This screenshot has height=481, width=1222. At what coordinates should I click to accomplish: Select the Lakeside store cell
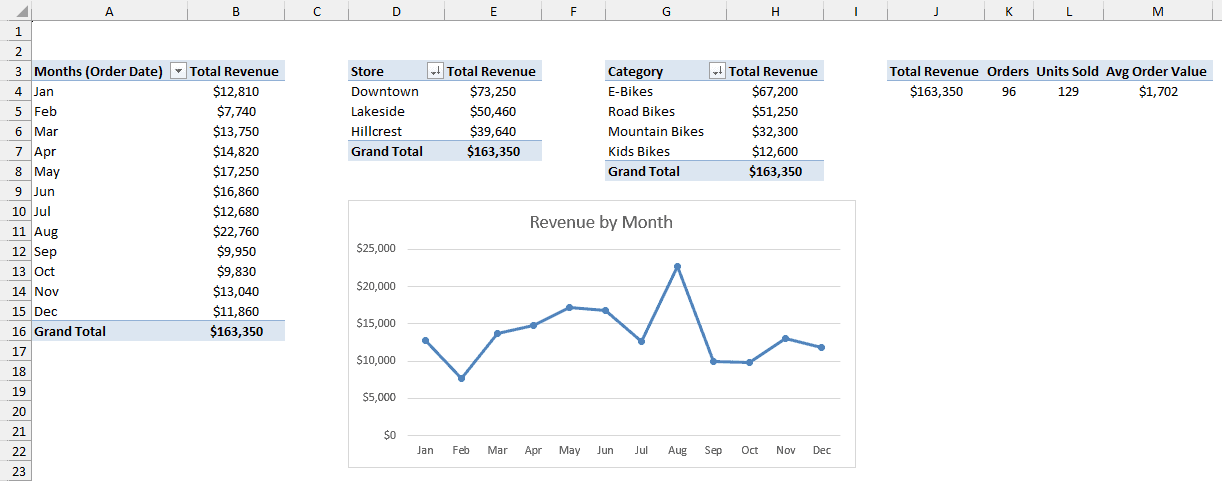click(x=396, y=111)
